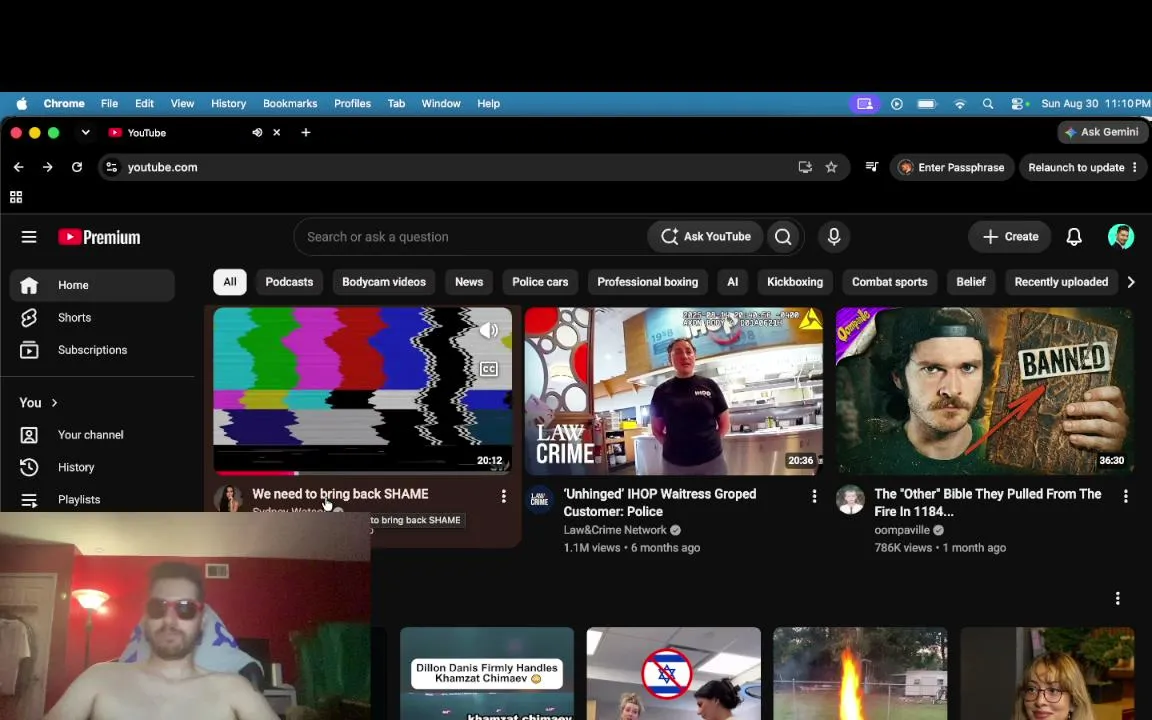Open the screen mirroring menu bar icon
This screenshot has width=1152, height=720.
(865, 104)
